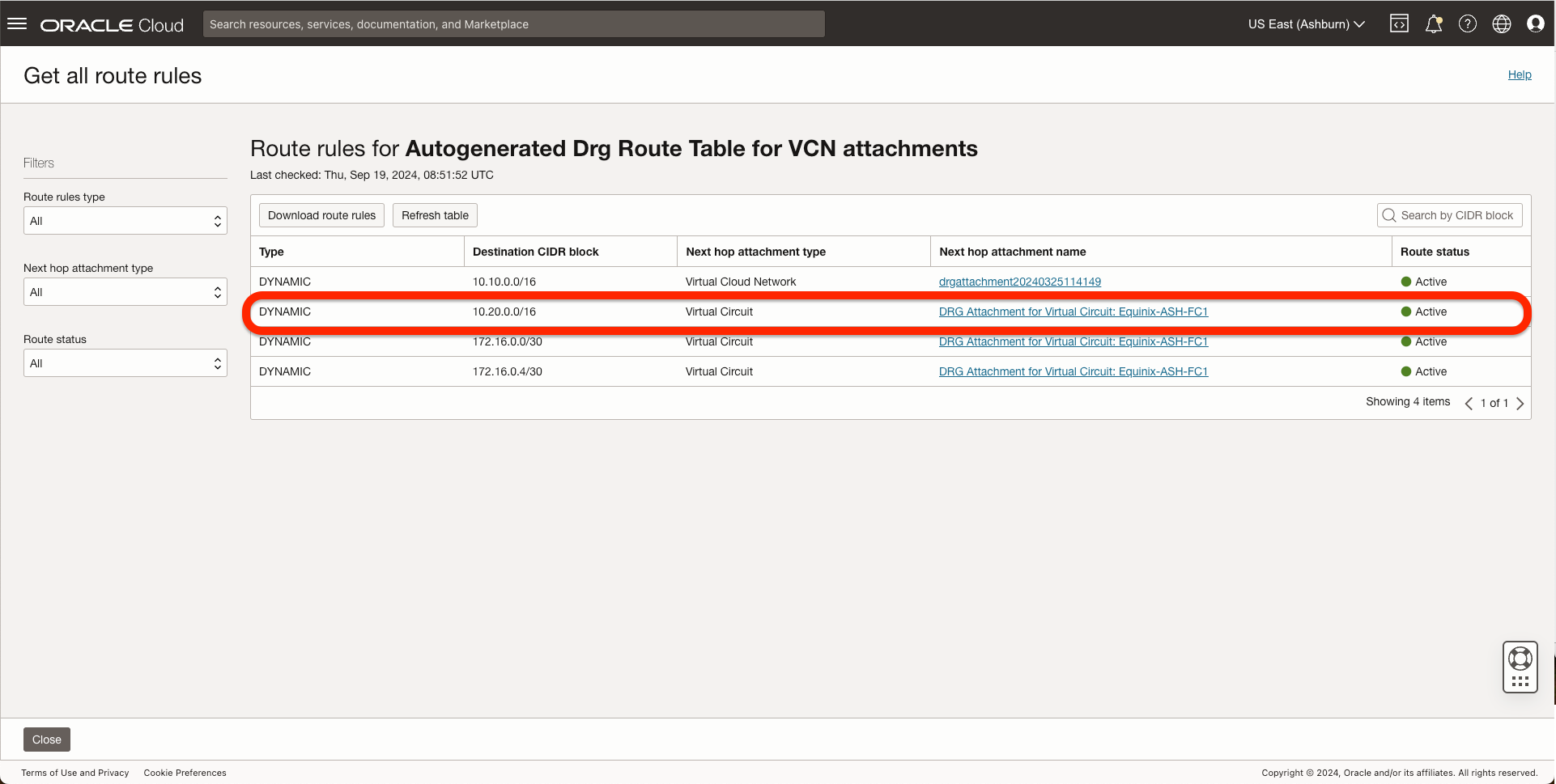The width and height of the screenshot is (1556, 784).
Task: Open the US East (Ashburn) region selector
Action: pyautogui.click(x=1306, y=24)
